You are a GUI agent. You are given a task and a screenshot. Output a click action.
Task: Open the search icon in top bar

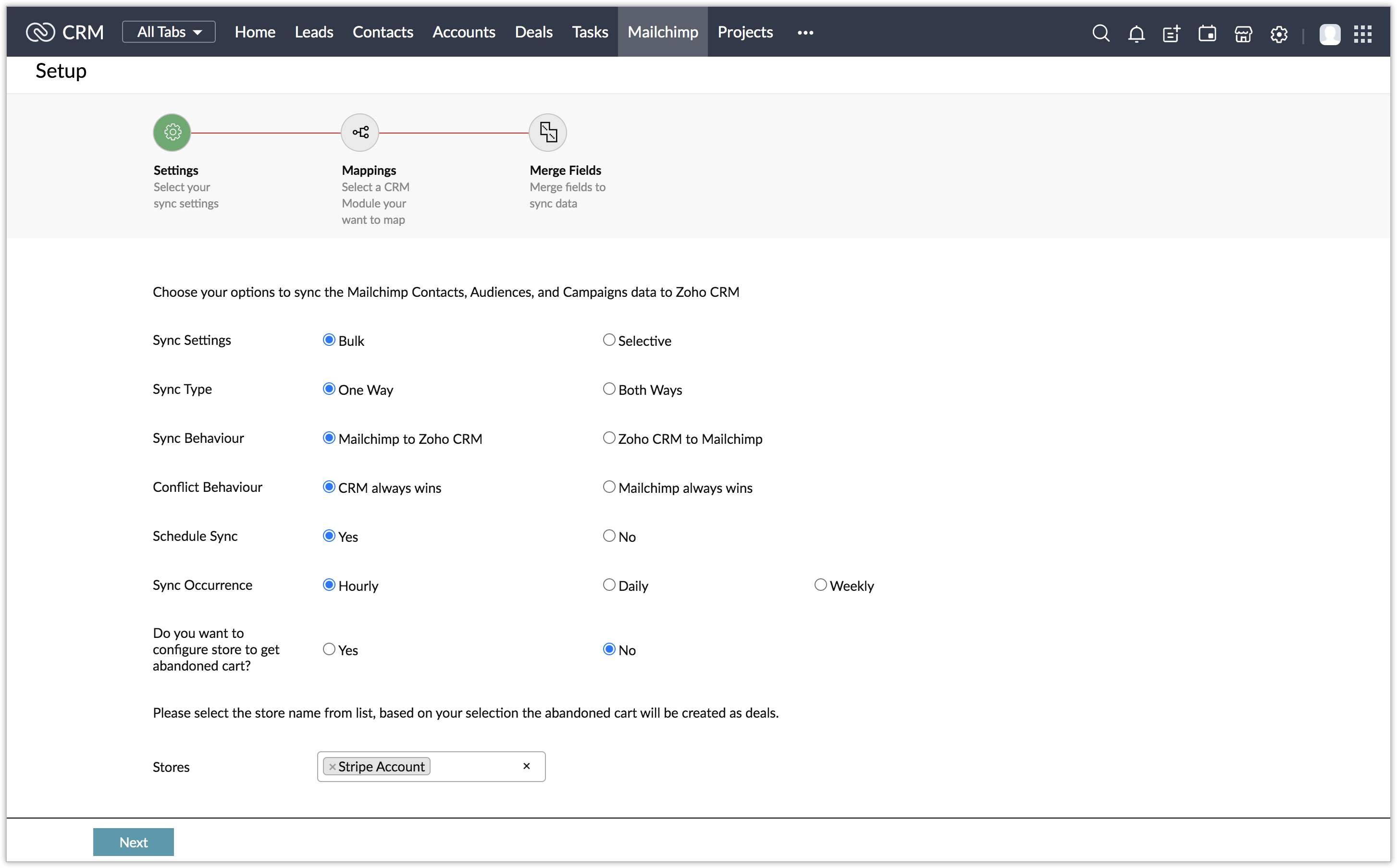tap(1100, 33)
